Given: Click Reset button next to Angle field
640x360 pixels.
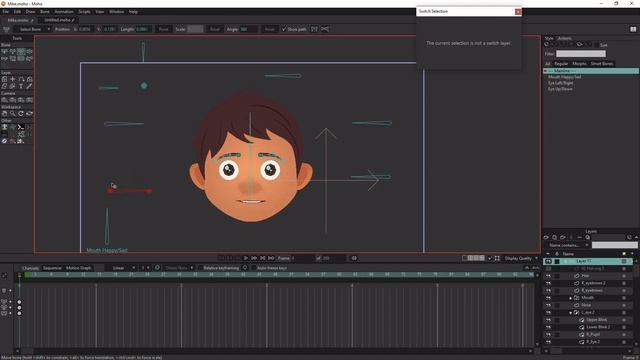Looking at the screenshot, I should pos(269,29).
